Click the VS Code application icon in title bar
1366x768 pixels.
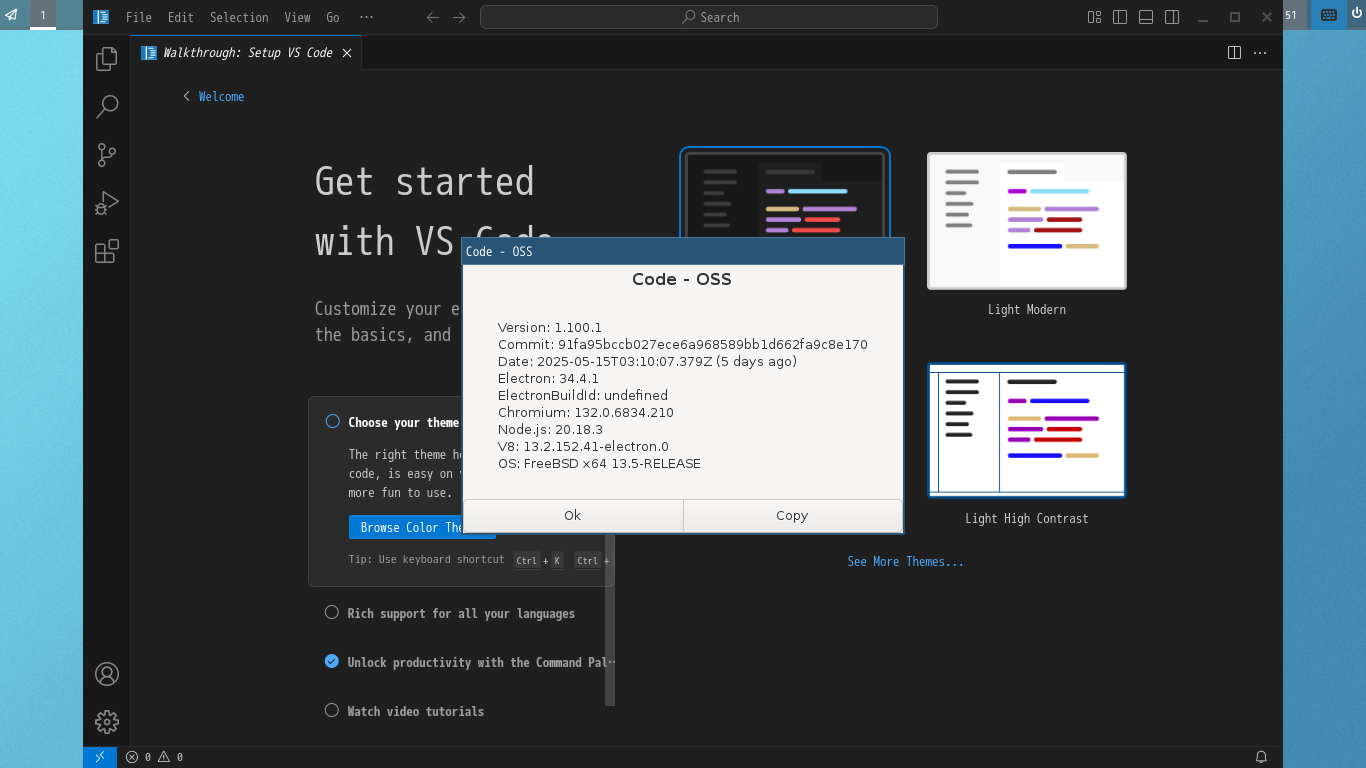pos(101,17)
